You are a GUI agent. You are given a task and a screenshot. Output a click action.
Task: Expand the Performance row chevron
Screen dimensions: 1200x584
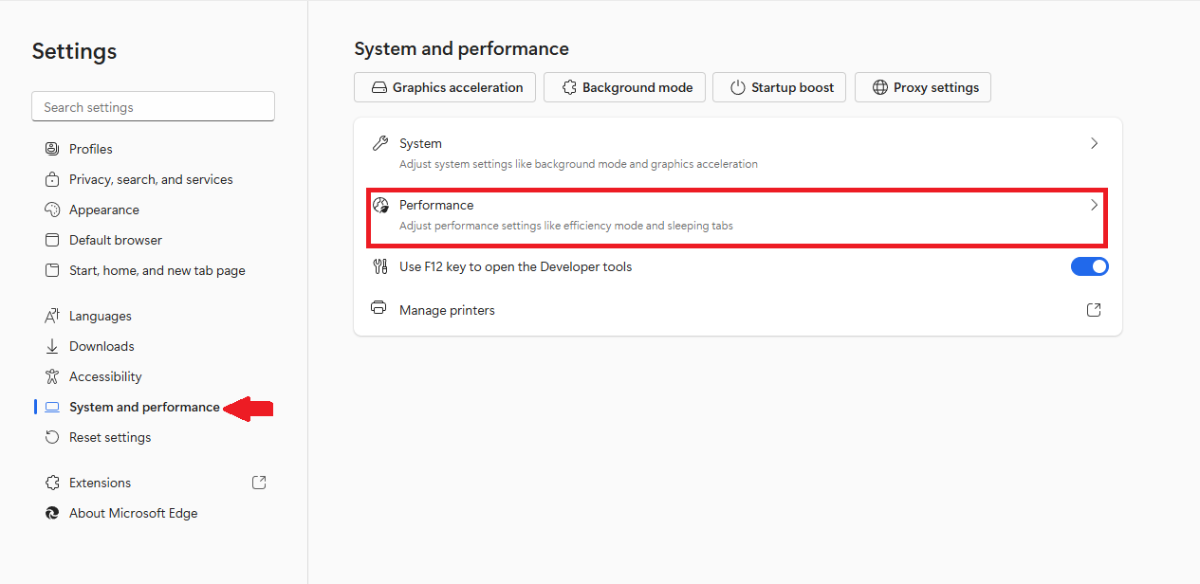(1094, 205)
